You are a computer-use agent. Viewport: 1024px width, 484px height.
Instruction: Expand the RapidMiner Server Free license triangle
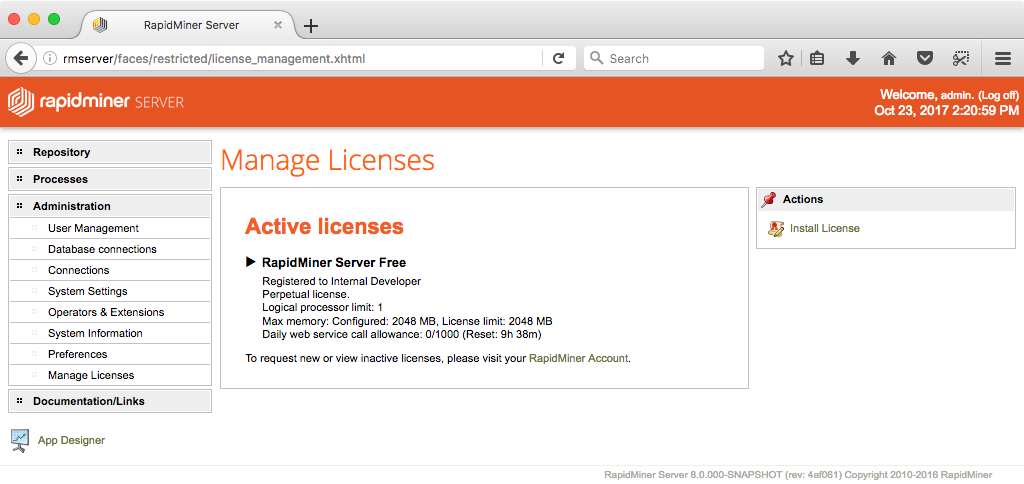click(x=251, y=262)
